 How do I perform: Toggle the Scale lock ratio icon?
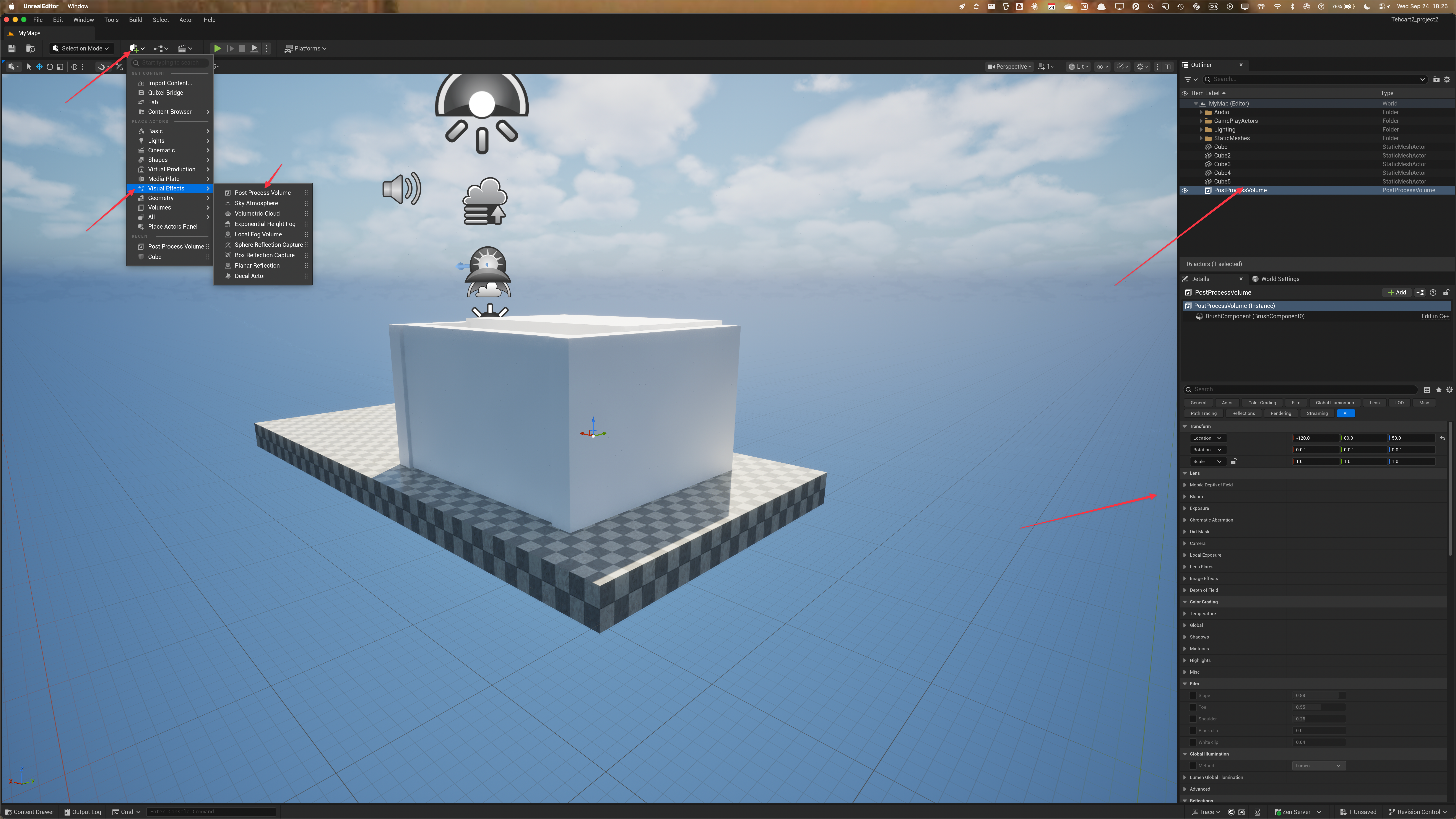[1233, 462]
